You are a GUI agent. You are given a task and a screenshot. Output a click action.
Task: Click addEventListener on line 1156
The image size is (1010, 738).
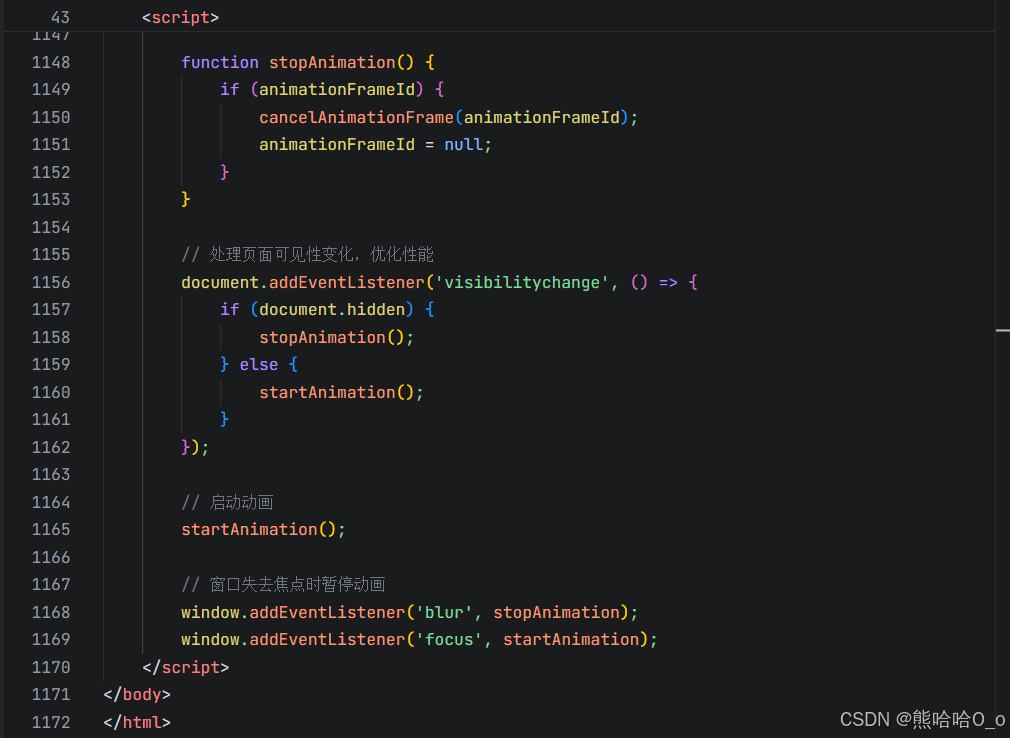[x=347, y=282]
